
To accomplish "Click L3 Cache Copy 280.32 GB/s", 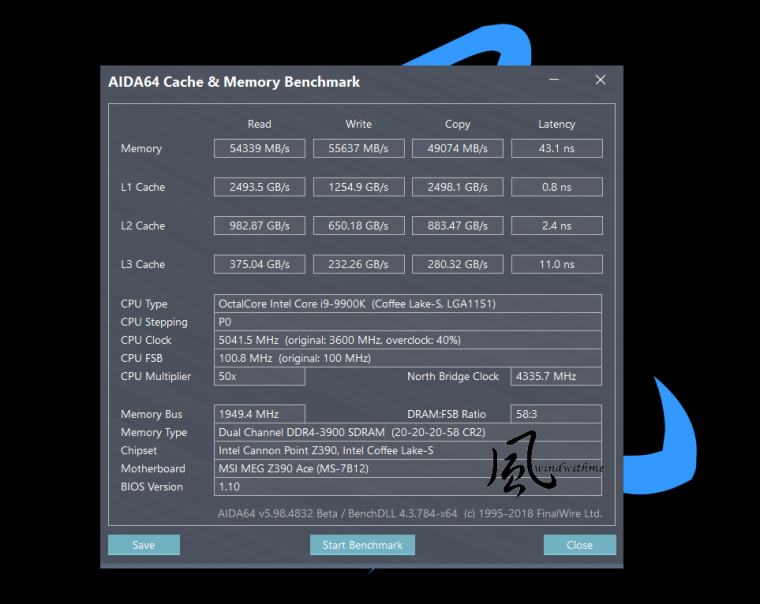I will point(458,264).
